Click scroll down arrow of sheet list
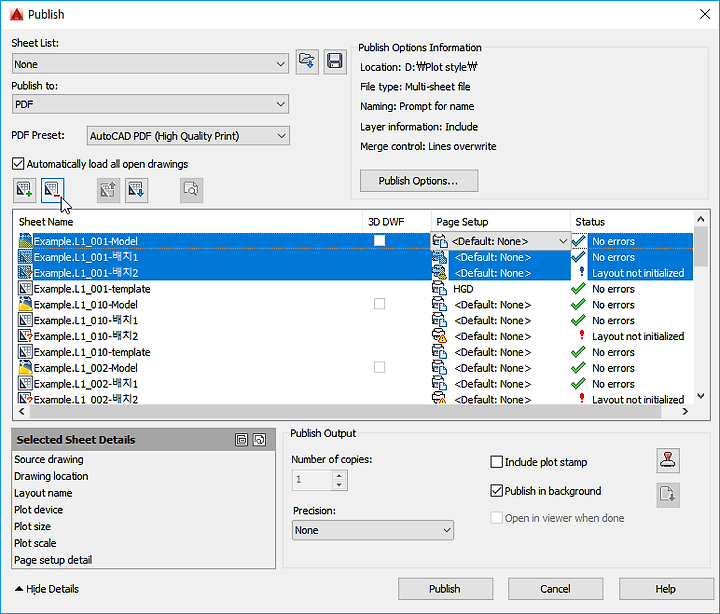The height and width of the screenshot is (614, 720). point(701,396)
